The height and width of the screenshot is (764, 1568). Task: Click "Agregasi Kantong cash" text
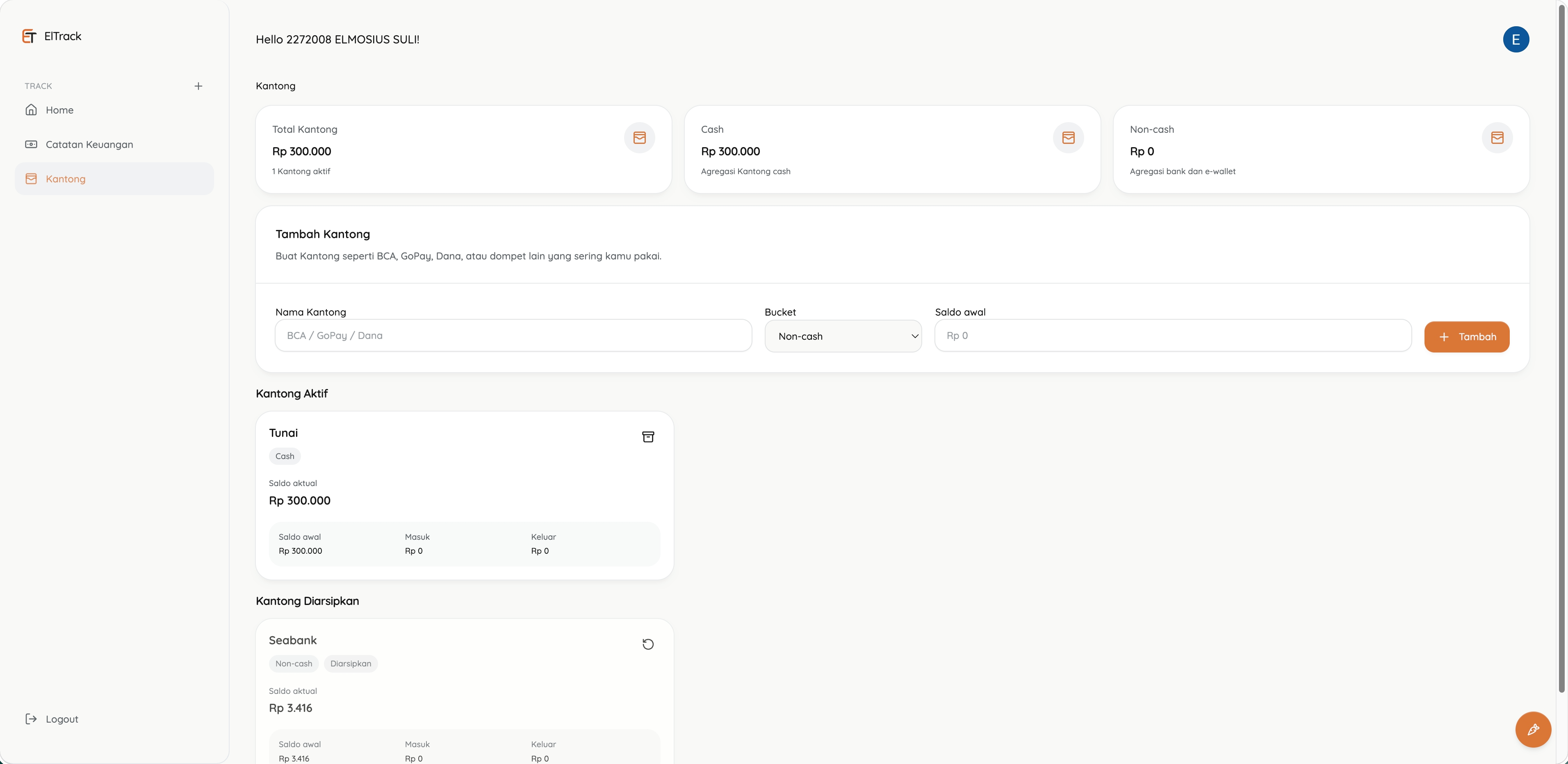tap(745, 172)
